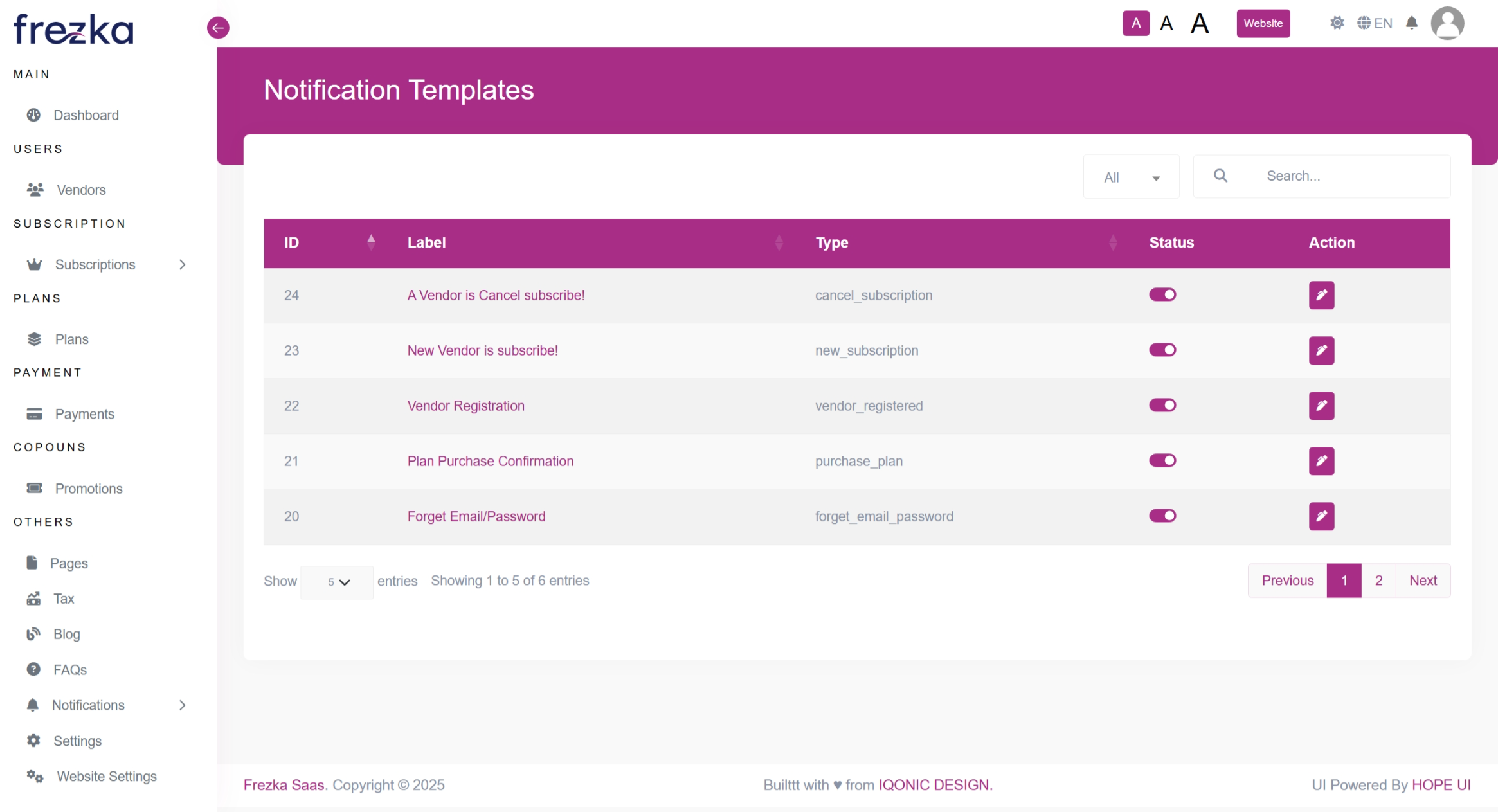
Task: Toggle status of New Vendor is subscribe
Action: 1162,350
